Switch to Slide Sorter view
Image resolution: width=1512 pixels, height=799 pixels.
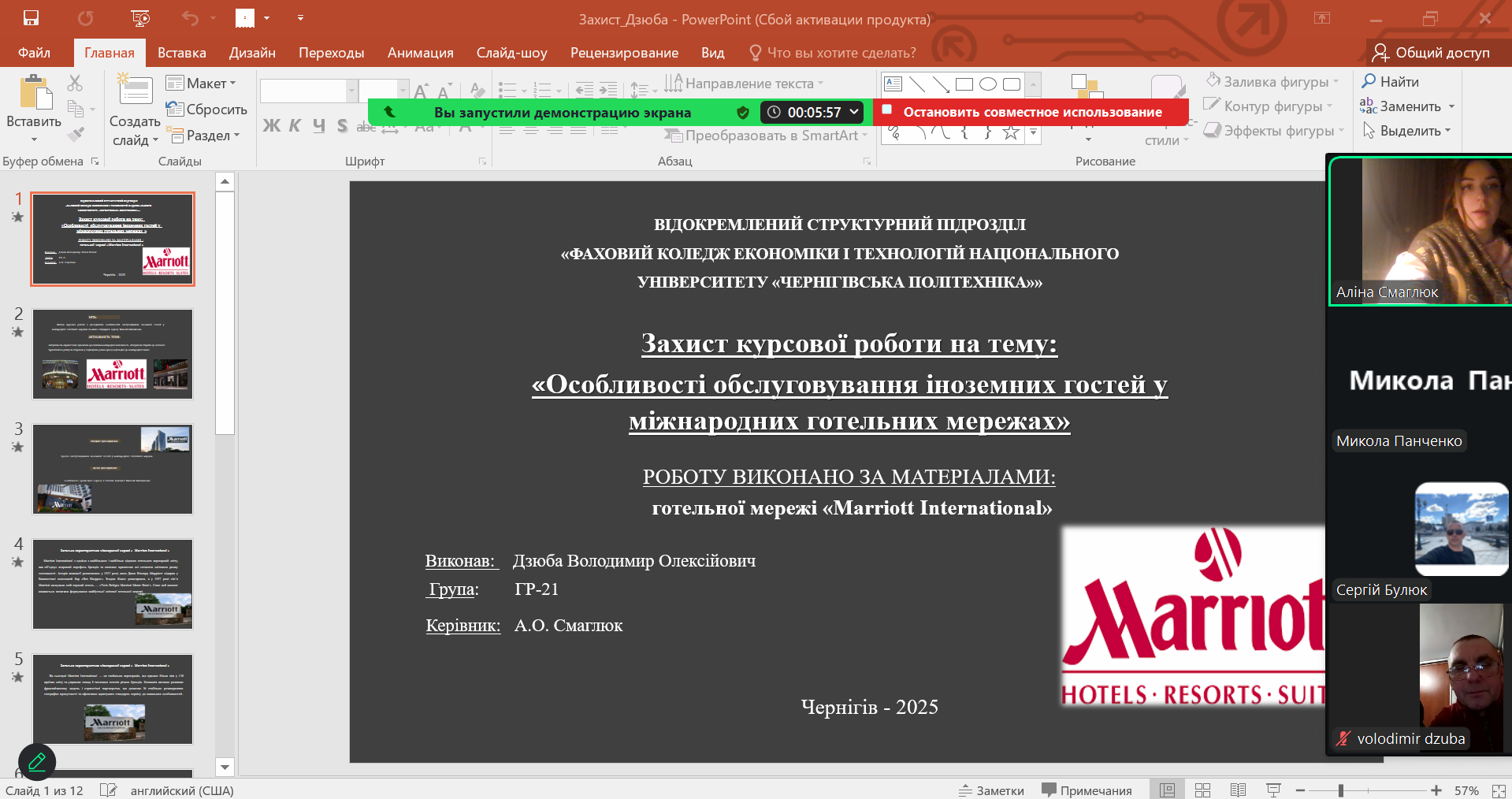1202,790
